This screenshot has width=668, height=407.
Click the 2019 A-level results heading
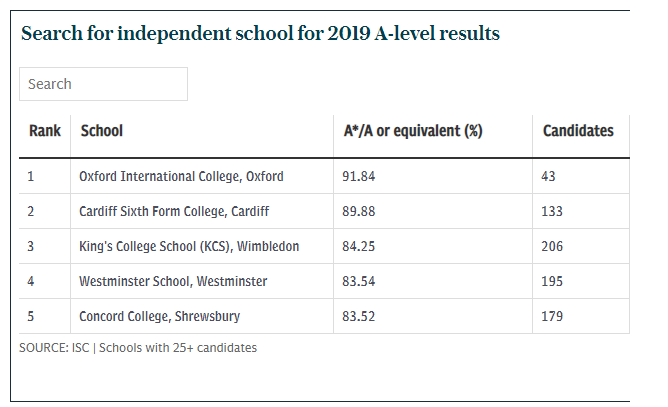tap(260, 33)
